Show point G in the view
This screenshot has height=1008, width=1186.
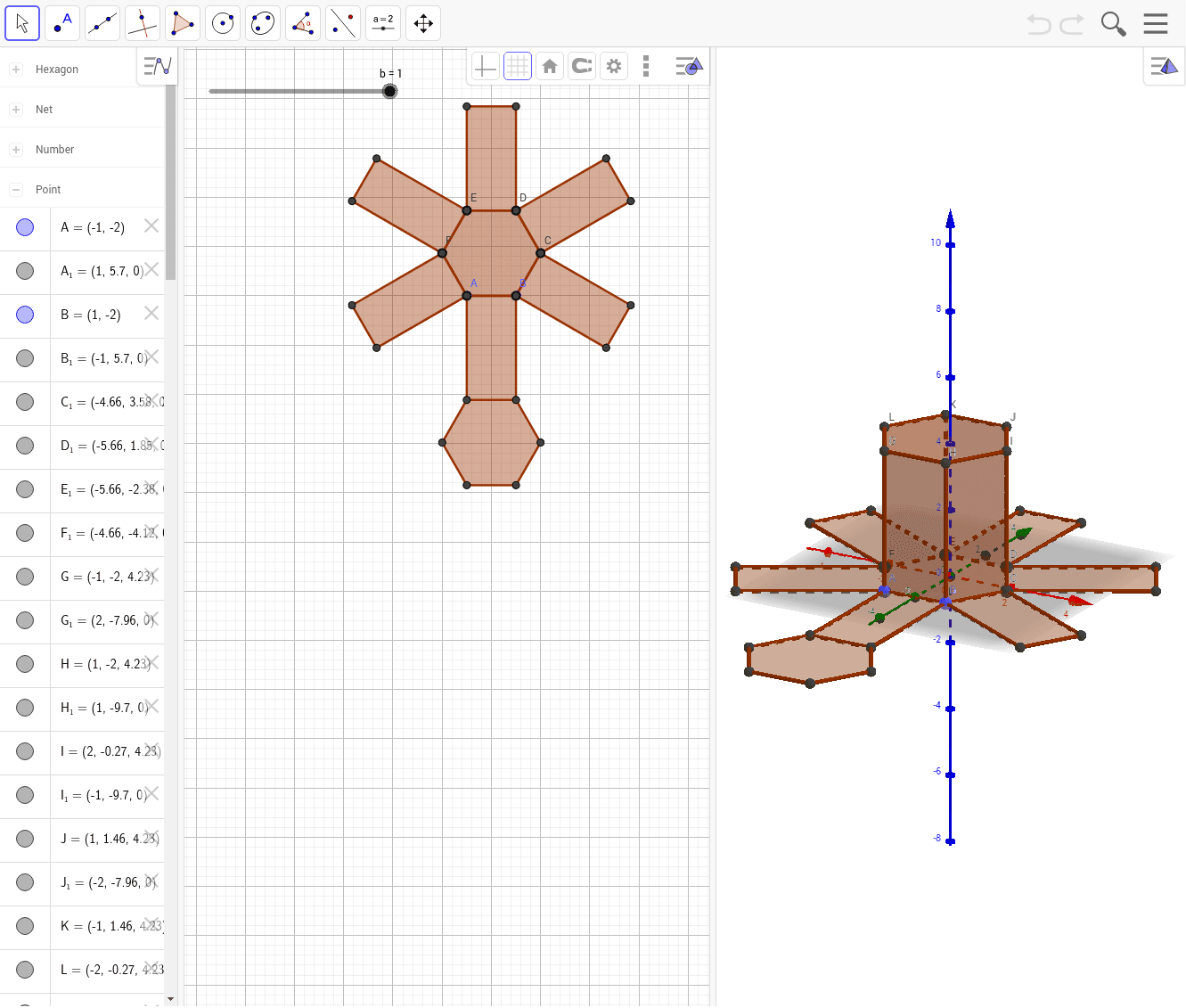coord(25,577)
